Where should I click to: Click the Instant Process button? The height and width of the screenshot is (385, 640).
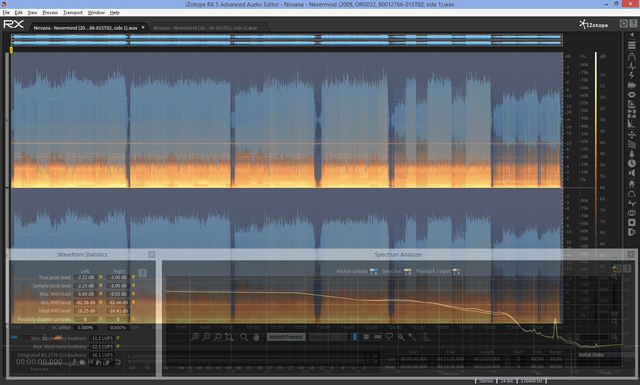point(286,337)
